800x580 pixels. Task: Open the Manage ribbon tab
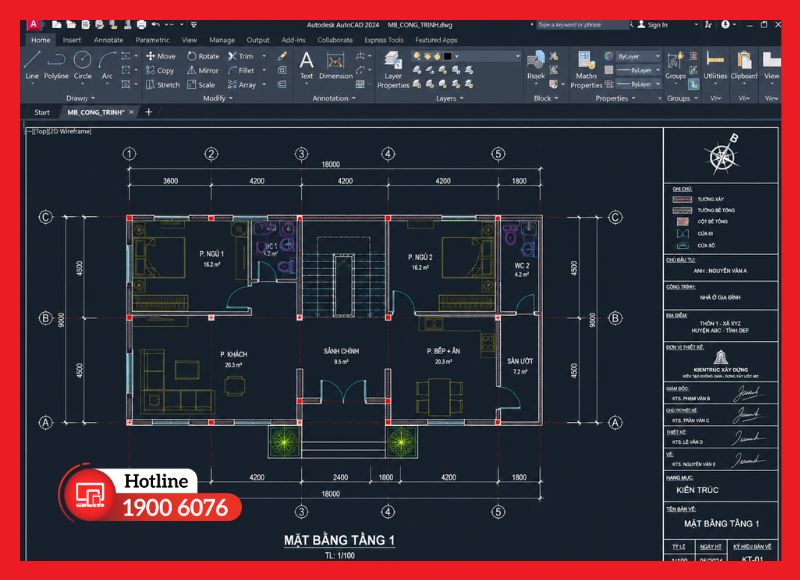pyautogui.click(x=222, y=40)
